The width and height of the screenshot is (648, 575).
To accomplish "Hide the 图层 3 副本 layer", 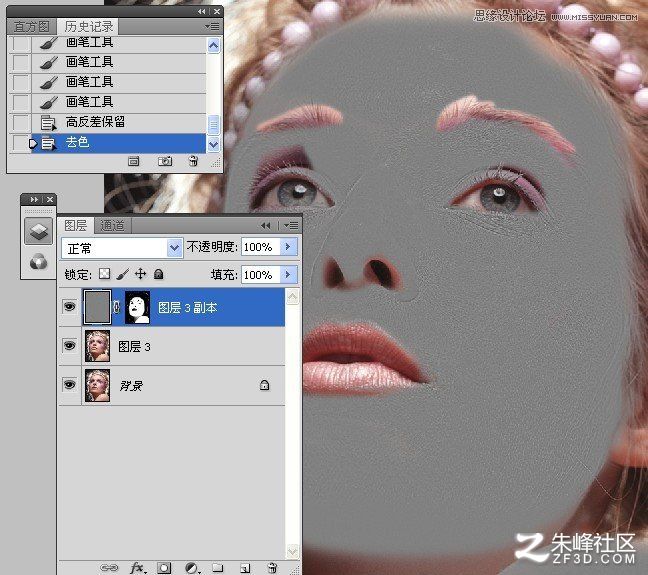I will pos(69,306).
